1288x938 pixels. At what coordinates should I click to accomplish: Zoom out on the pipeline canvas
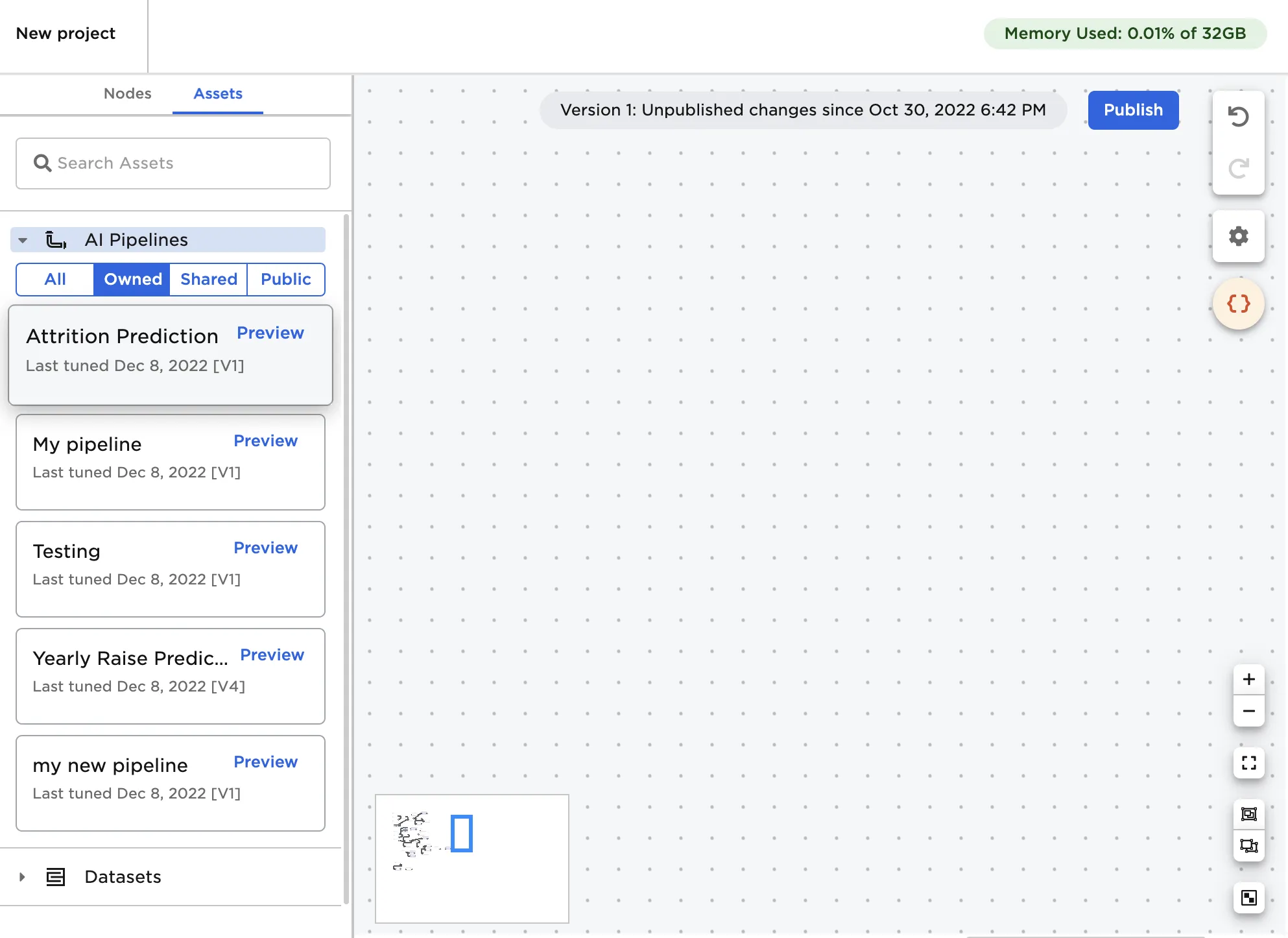click(x=1248, y=711)
